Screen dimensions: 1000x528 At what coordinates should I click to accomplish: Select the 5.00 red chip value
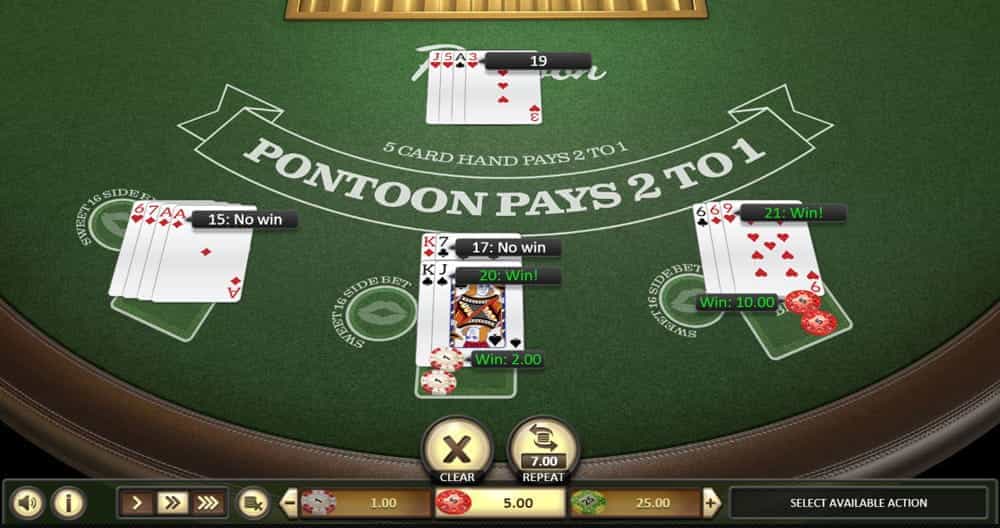[x=500, y=503]
